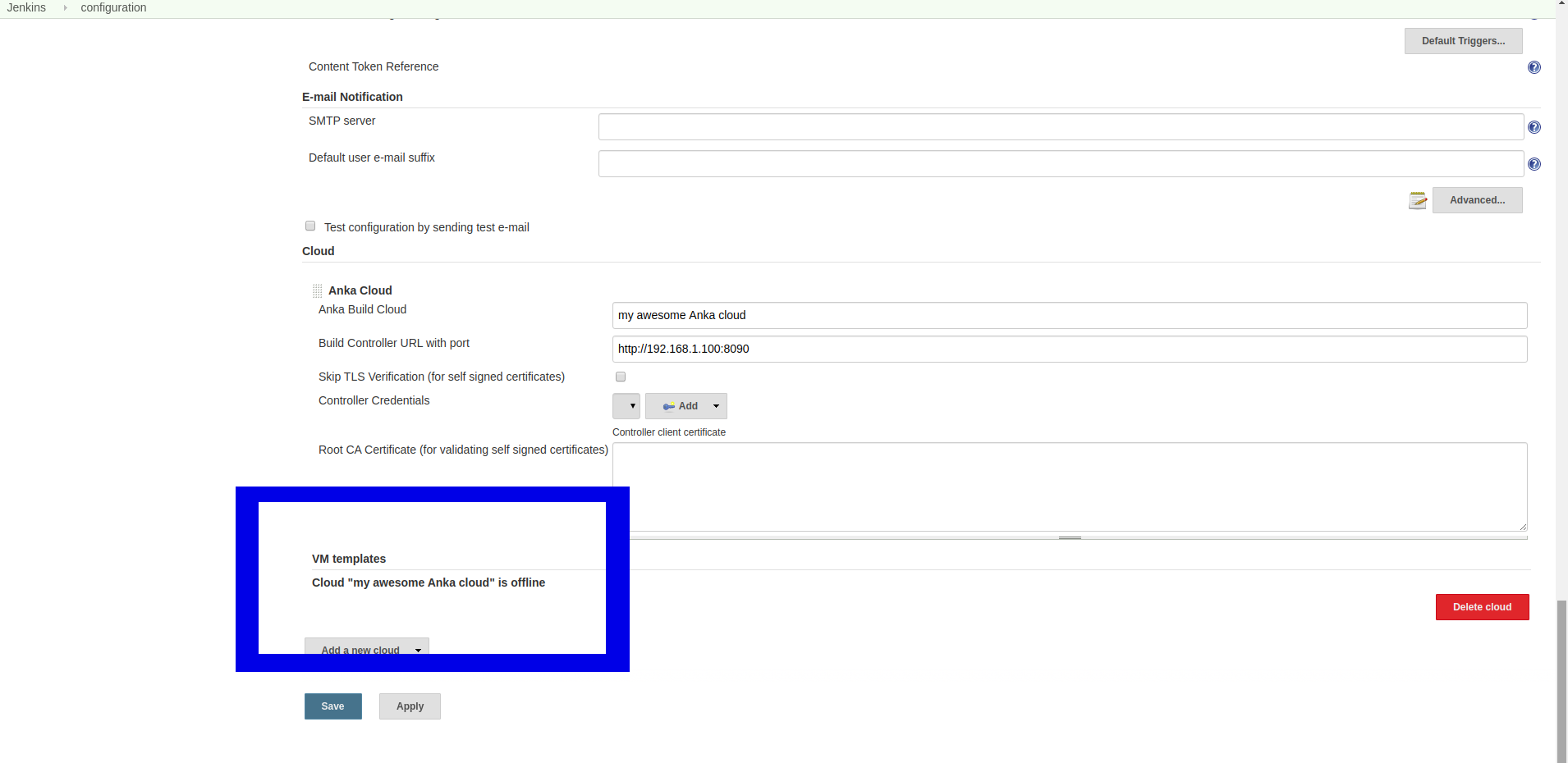Select Controller client certificate caption

(669, 432)
